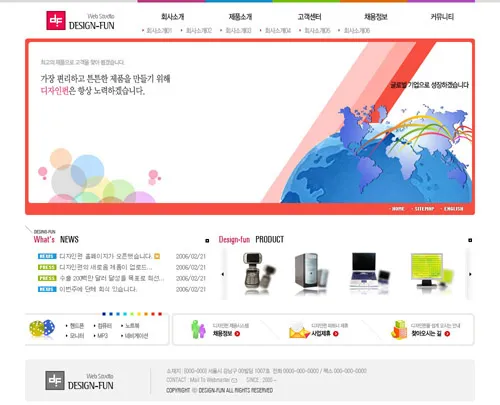Open the 고객센터 main menu

309,17
